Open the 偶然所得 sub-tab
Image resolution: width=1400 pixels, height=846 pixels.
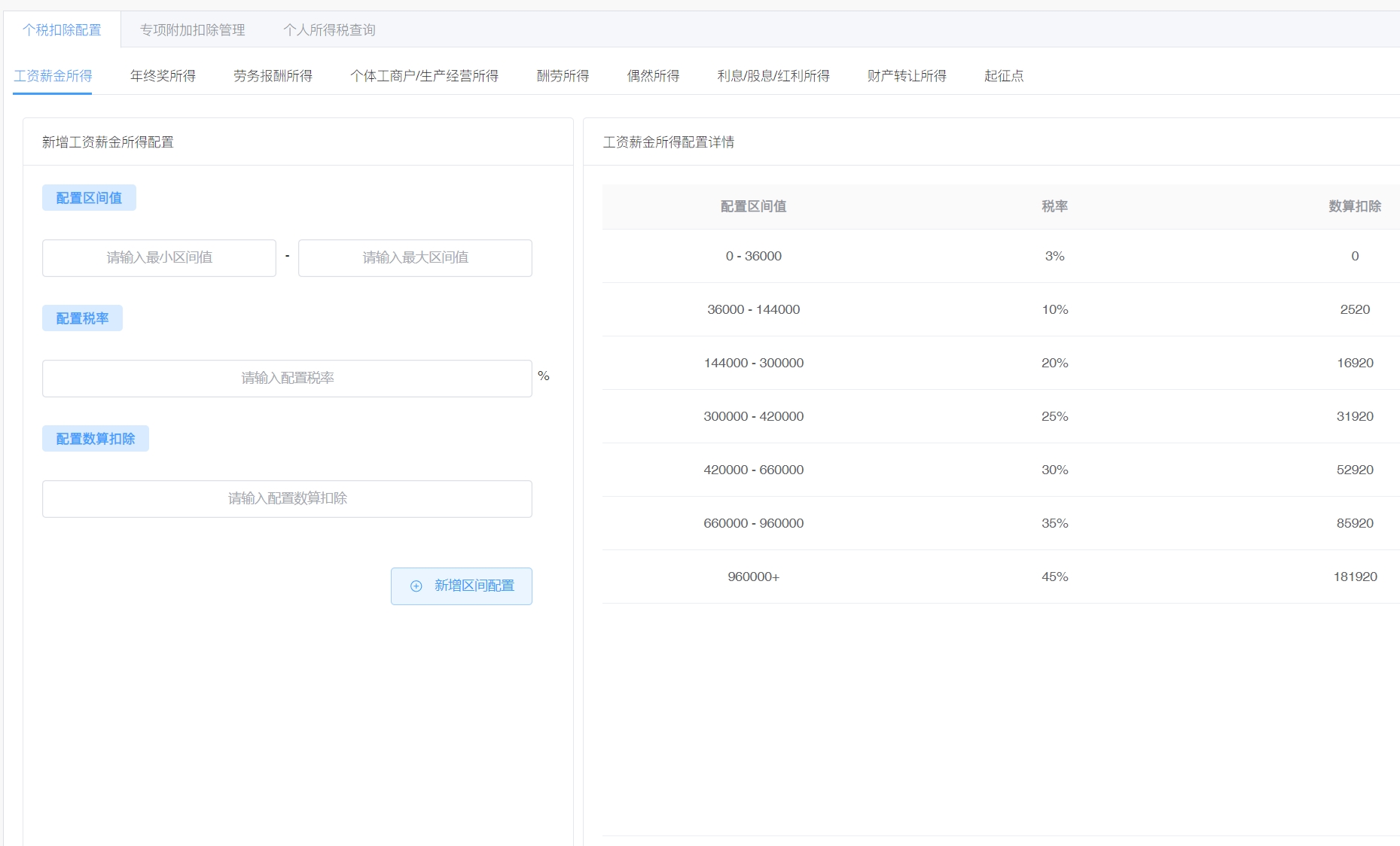tap(653, 76)
